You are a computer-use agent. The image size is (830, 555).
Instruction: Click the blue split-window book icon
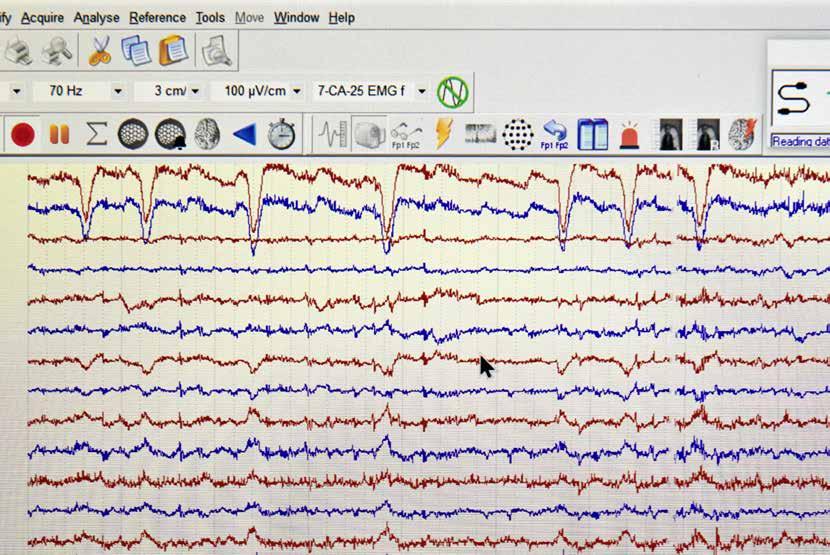pos(592,135)
